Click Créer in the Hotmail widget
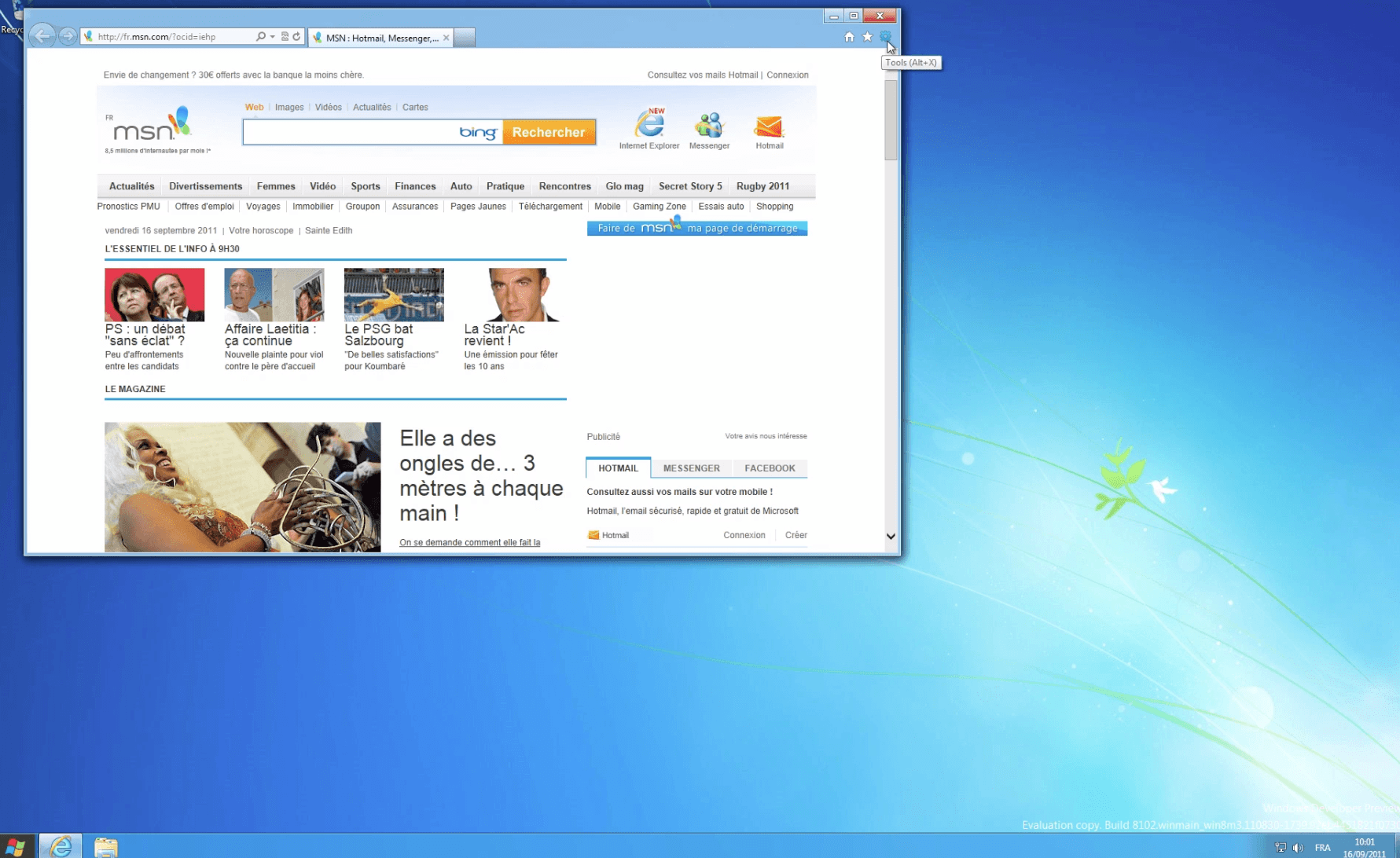The height and width of the screenshot is (858, 1400). (796, 535)
